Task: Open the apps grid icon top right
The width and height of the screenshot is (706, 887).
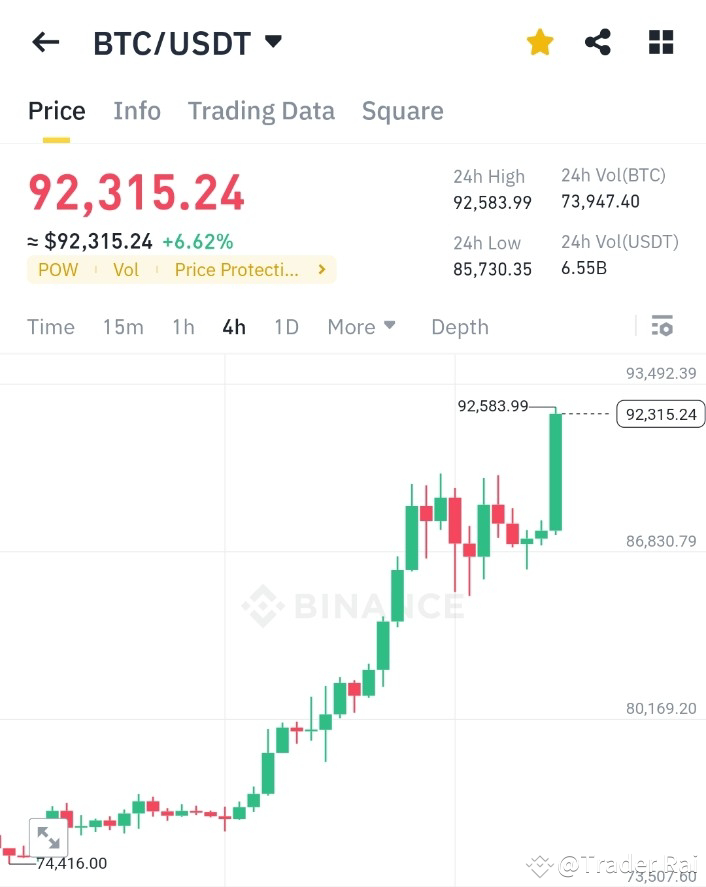Action: click(658, 42)
